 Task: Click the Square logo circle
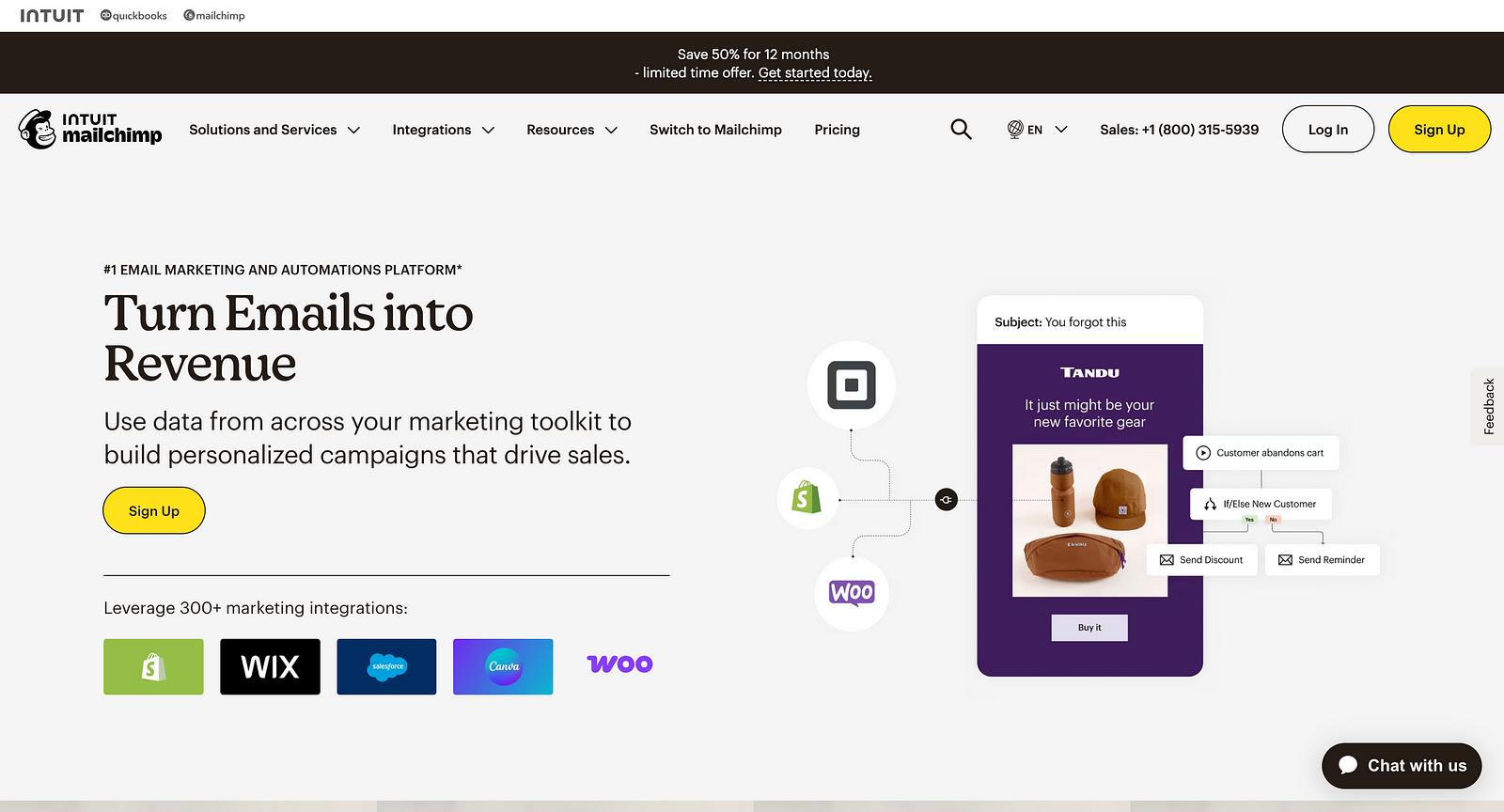tap(852, 385)
